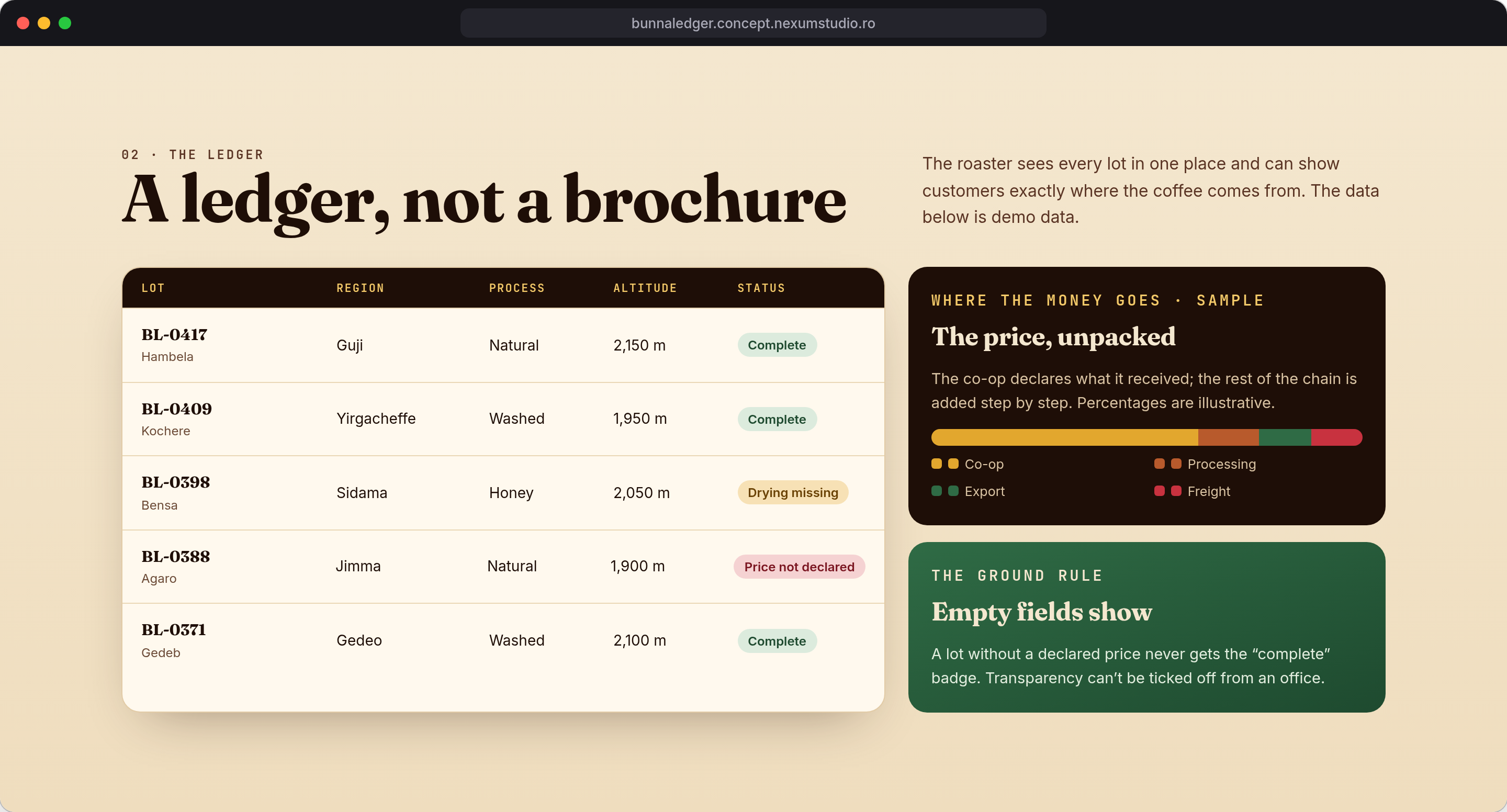The height and width of the screenshot is (812, 1507).
Task: Click the Agaro sub-label
Action: coord(159,579)
